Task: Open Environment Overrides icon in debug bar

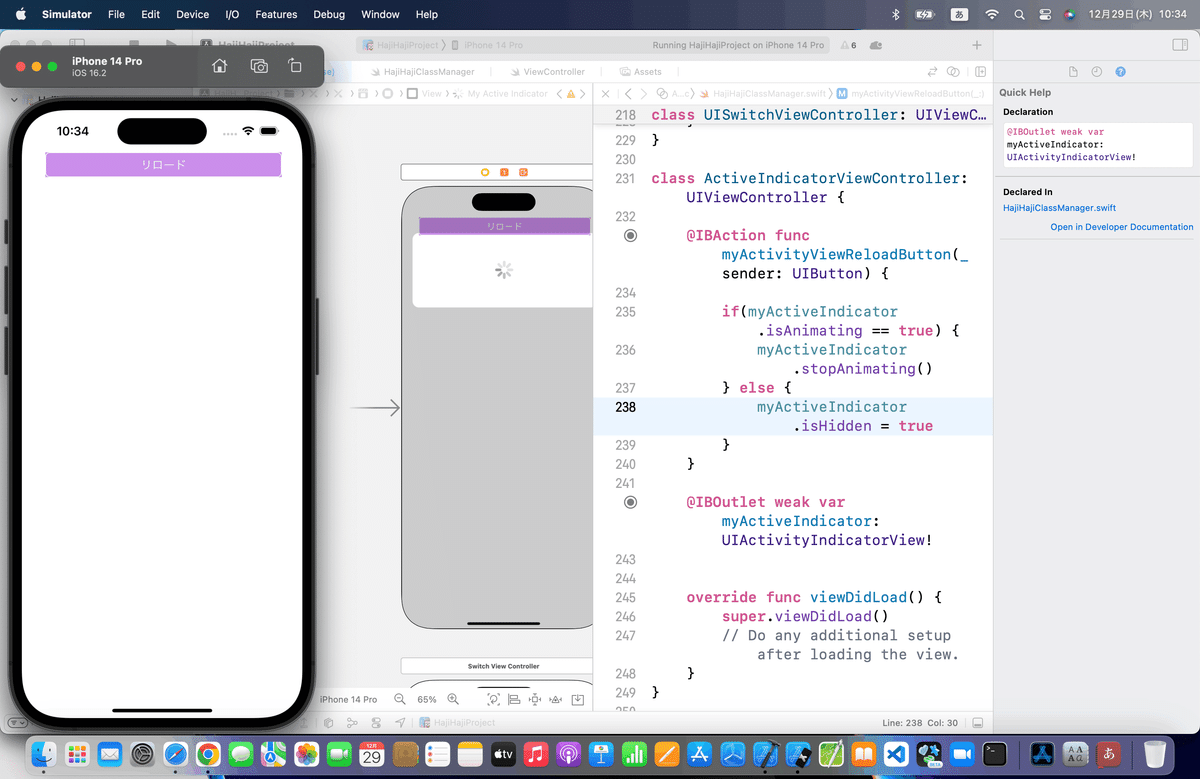Action: point(376,723)
